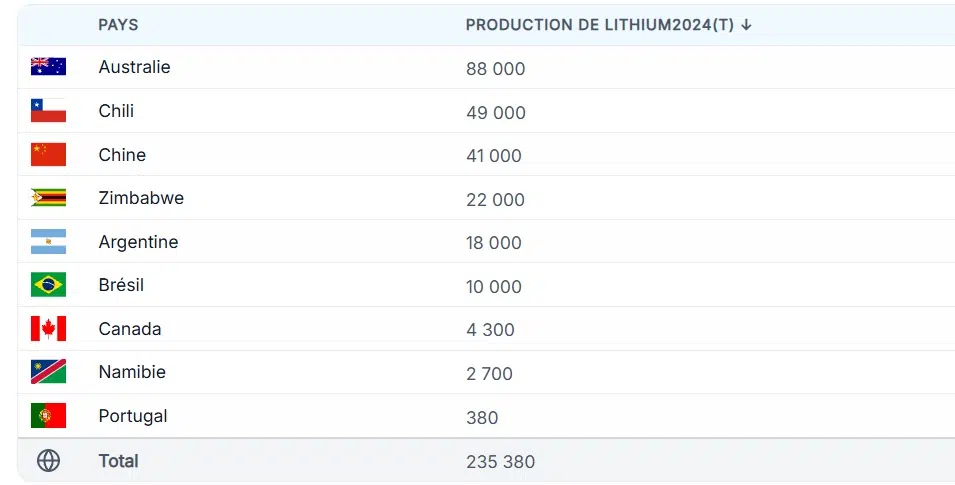The width and height of the screenshot is (955, 485).
Task: Click the globe icon beside Total
Action: tap(48, 461)
